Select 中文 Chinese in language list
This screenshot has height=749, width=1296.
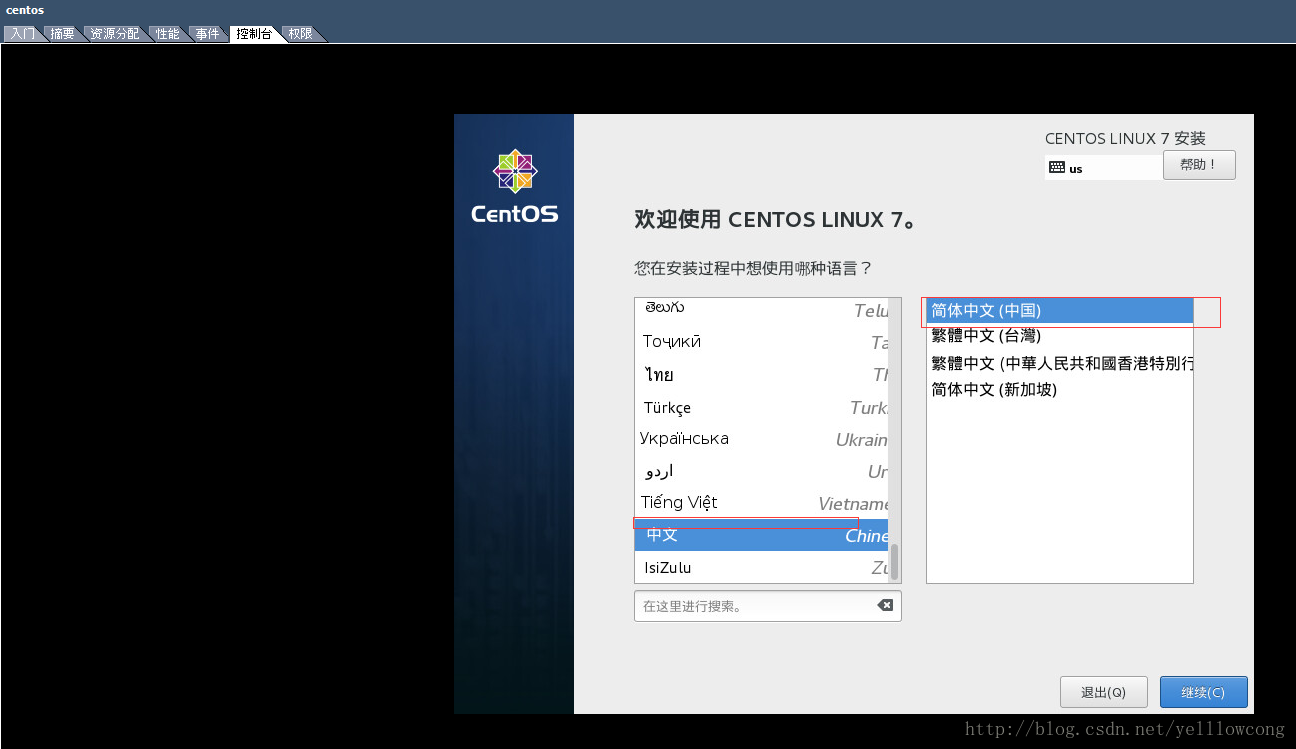click(762, 535)
